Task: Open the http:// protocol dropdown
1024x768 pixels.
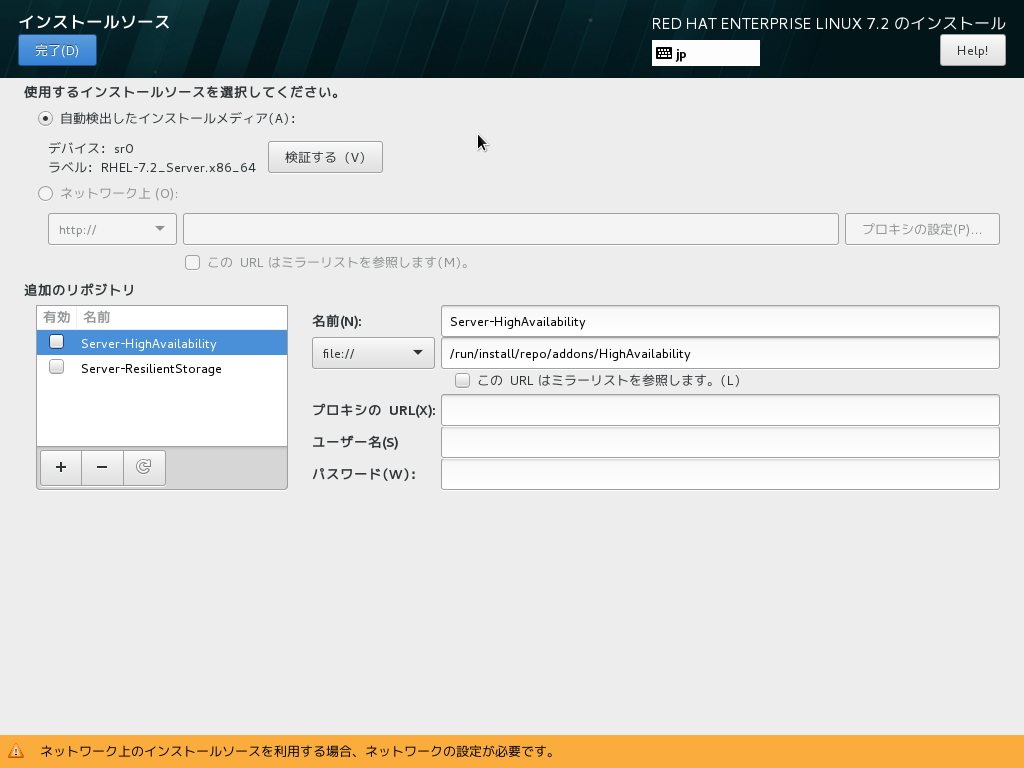Action: tap(112, 229)
